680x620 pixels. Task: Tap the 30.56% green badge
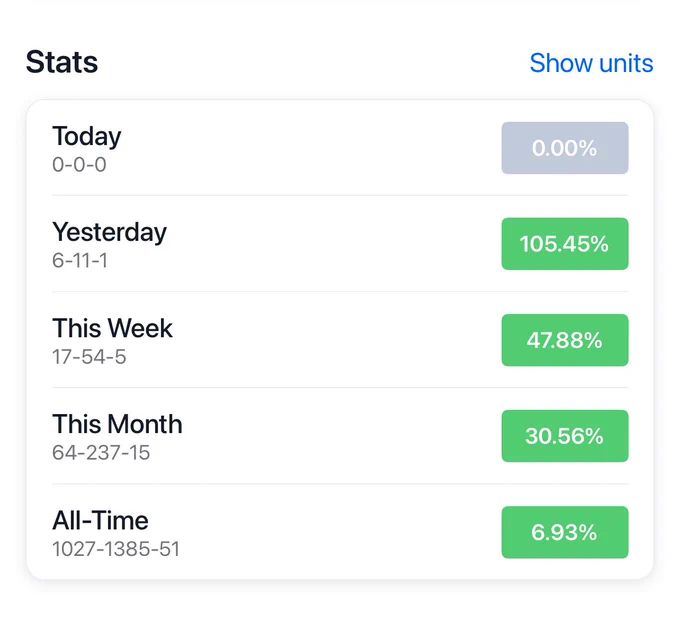click(x=565, y=436)
